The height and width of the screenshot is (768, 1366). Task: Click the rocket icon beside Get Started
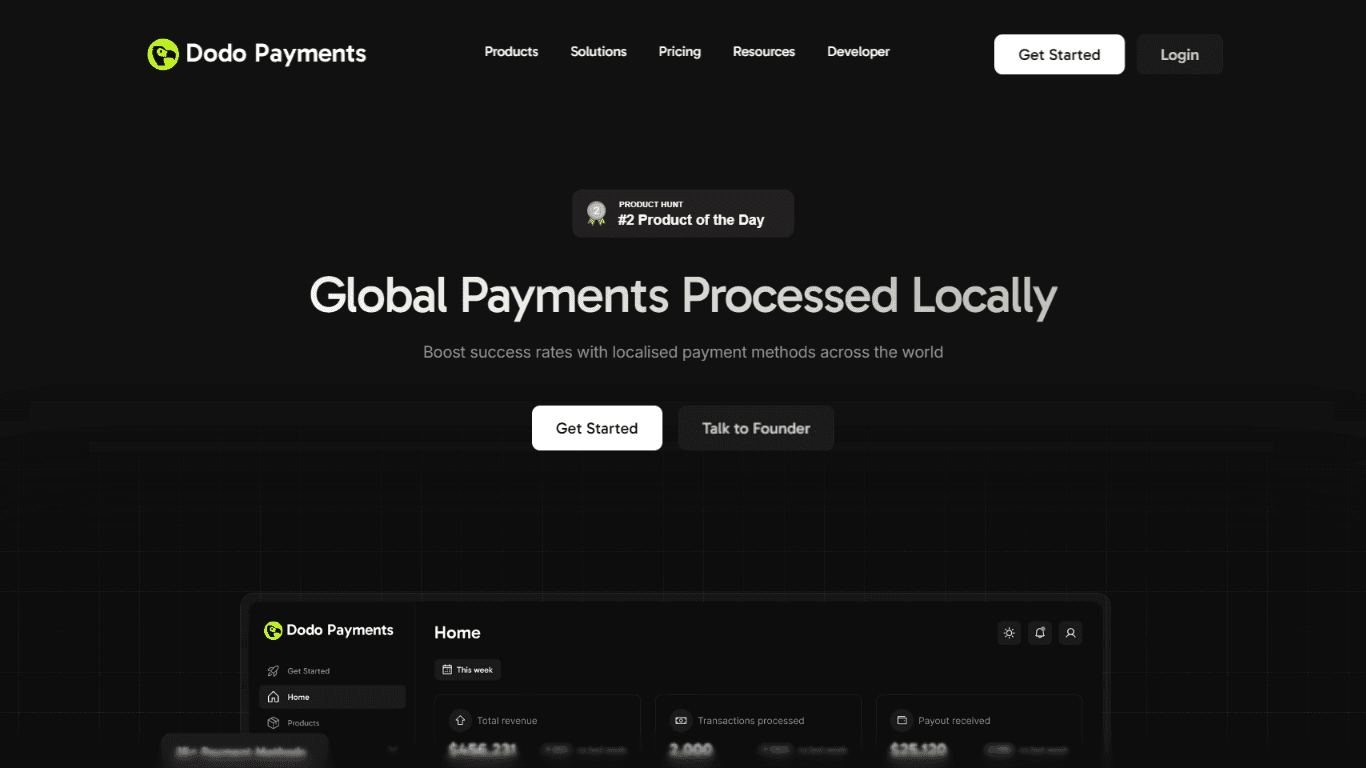[x=273, y=671]
